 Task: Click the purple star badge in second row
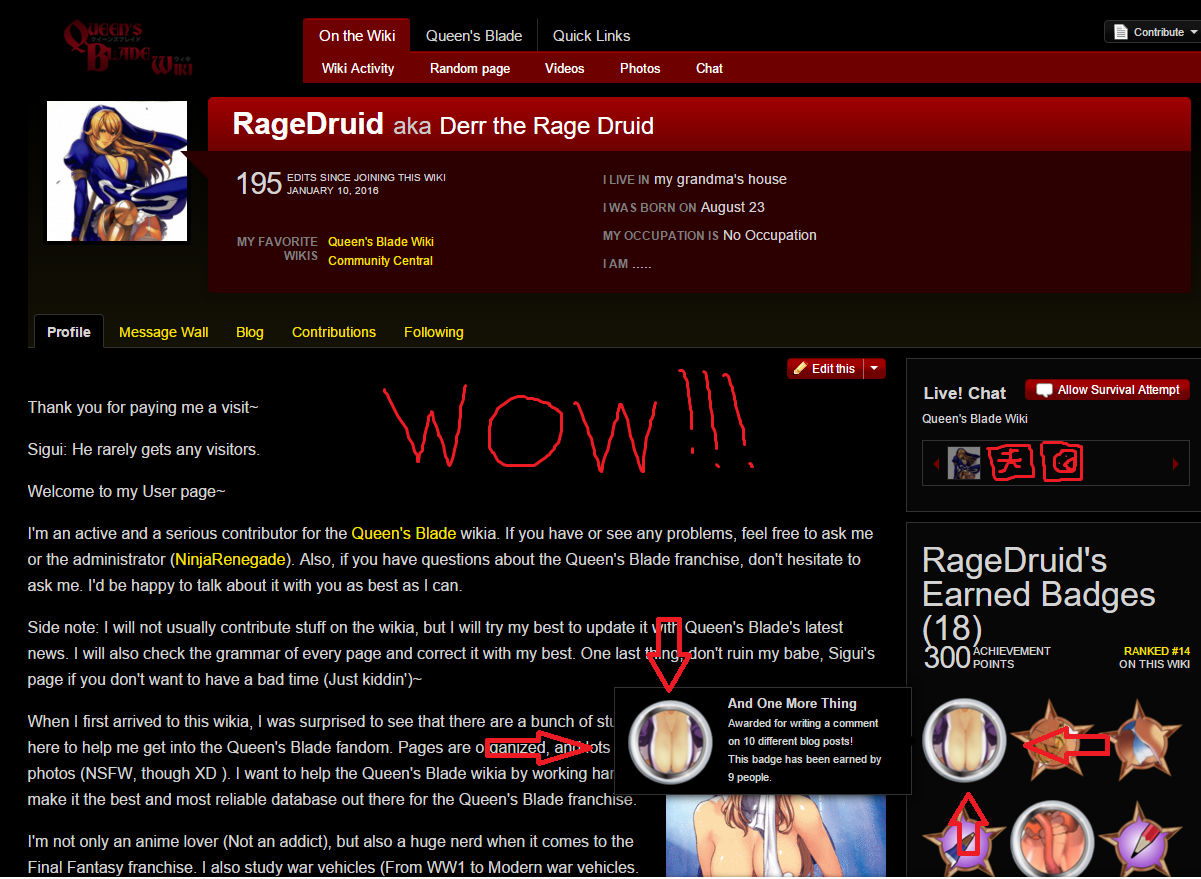tap(963, 840)
